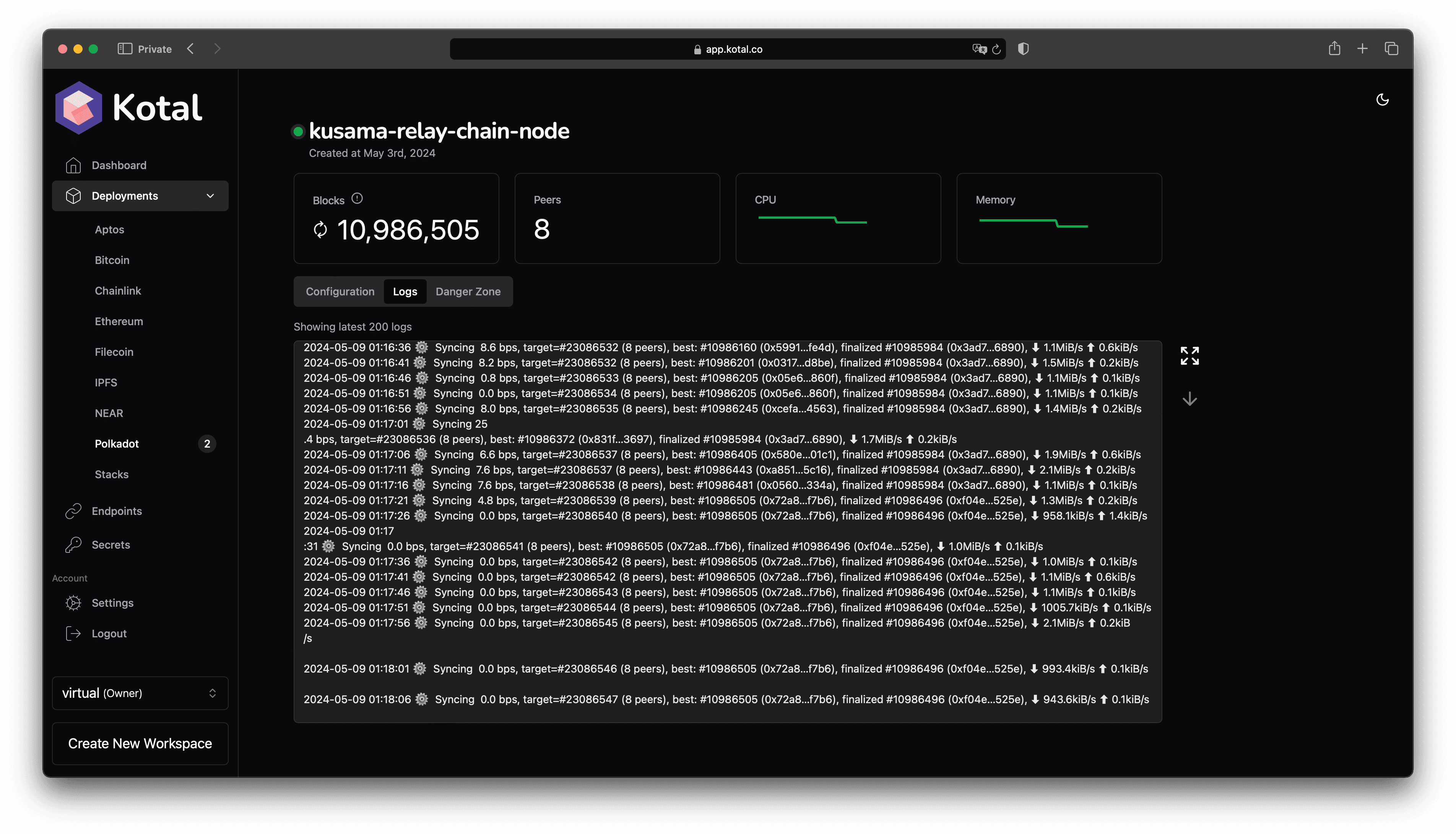1456x834 pixels.
Task: Open Aptos deployments
Action: [109, 230]
